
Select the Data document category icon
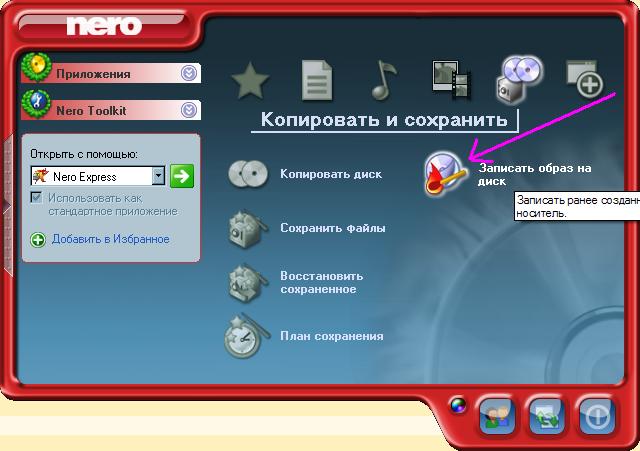click(317, 80)
